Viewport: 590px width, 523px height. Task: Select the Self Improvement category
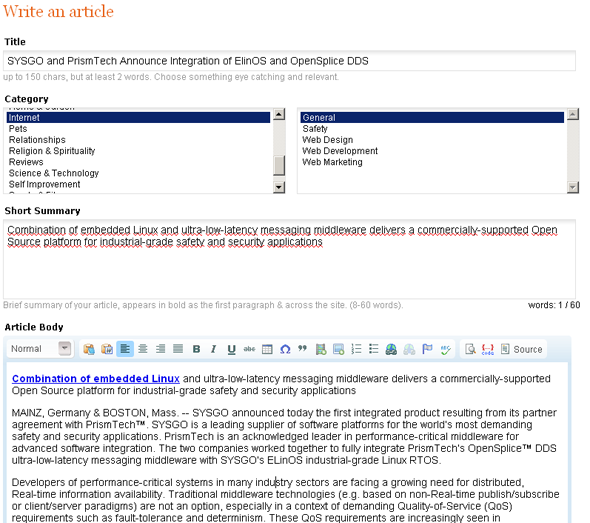(138, 184)
